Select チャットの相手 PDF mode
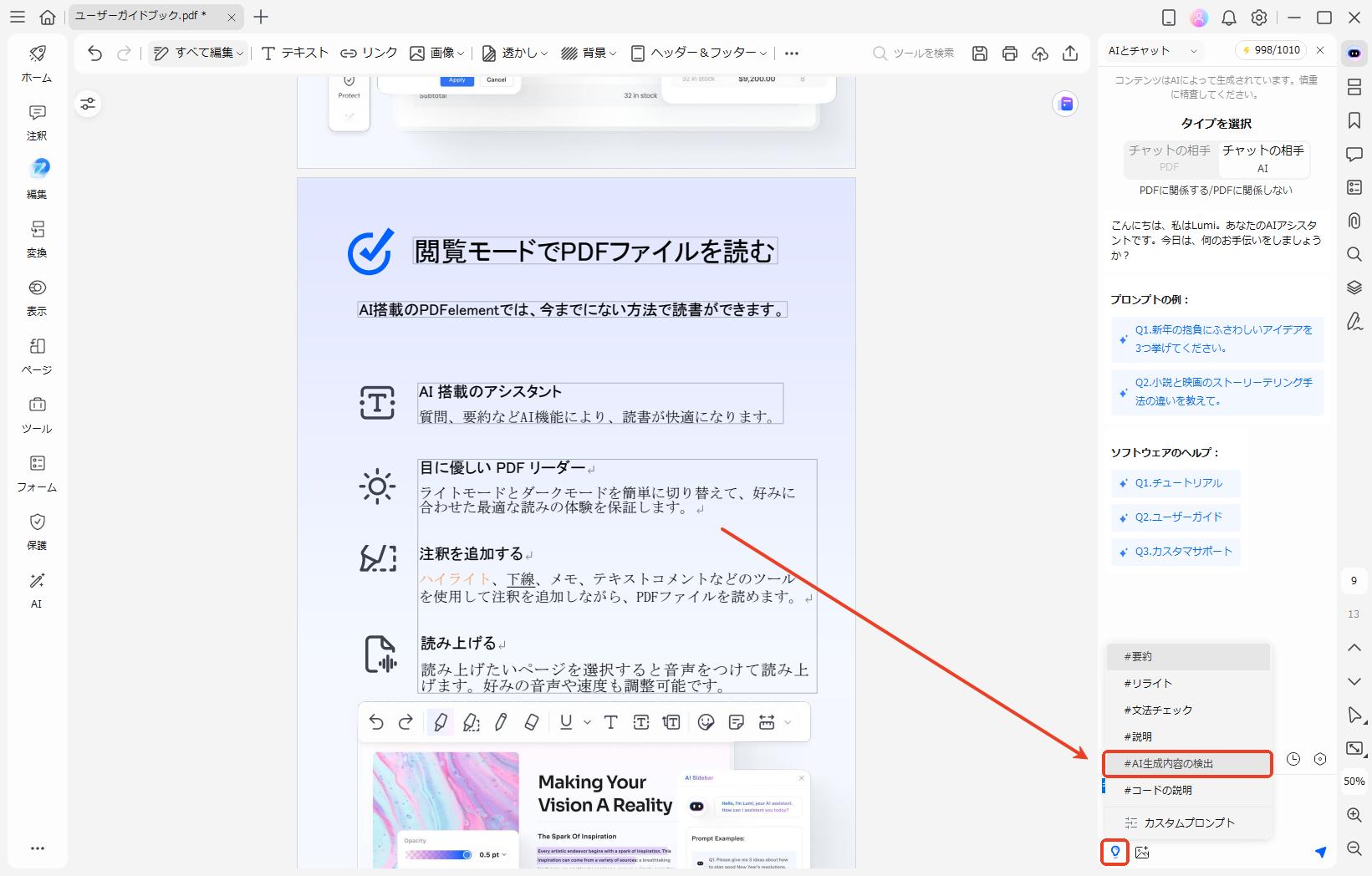 (1171, 160)
